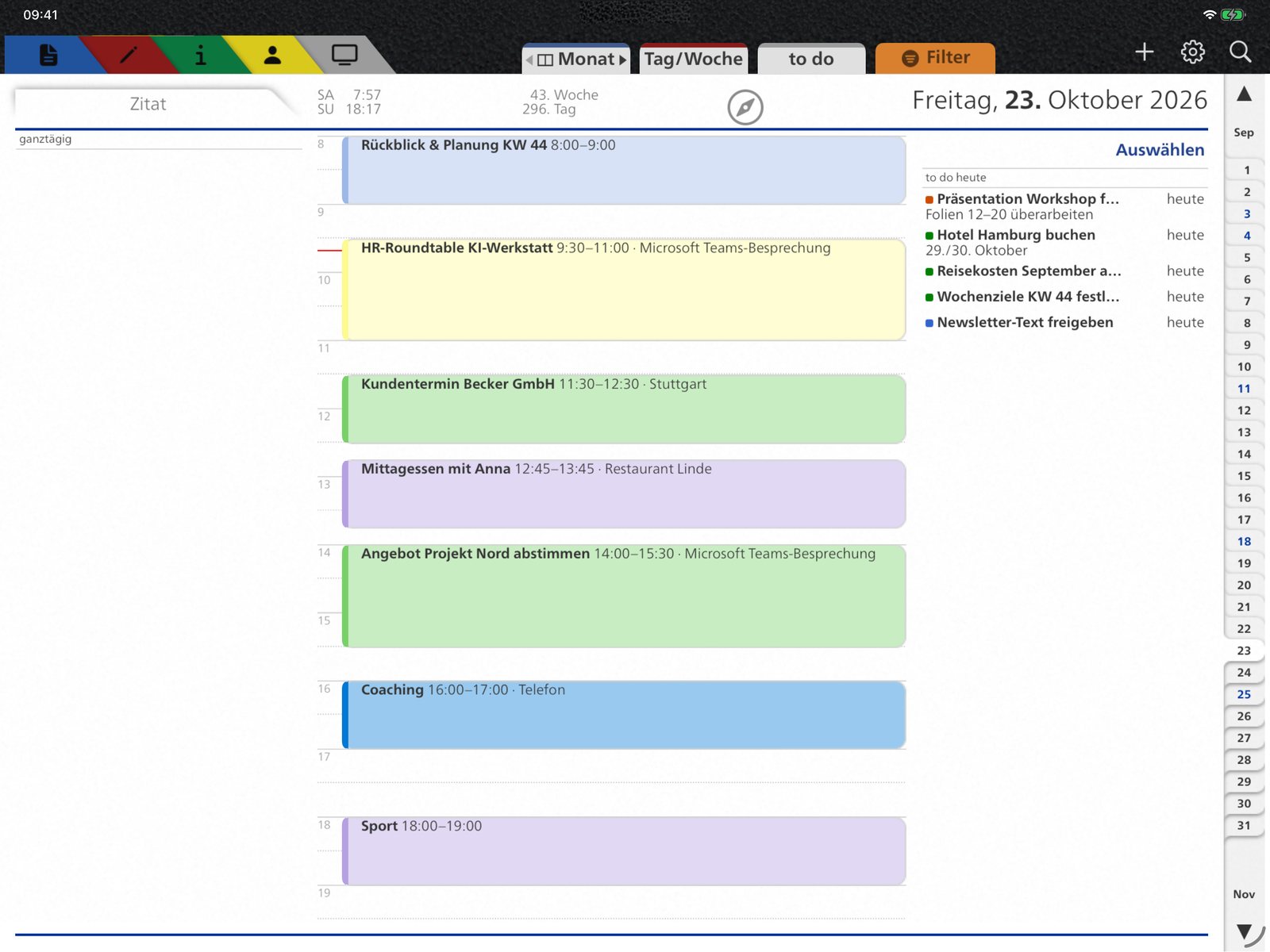Select the red pencil drawing tab
Screen dimensions: 1270x952
coord(128,55)
